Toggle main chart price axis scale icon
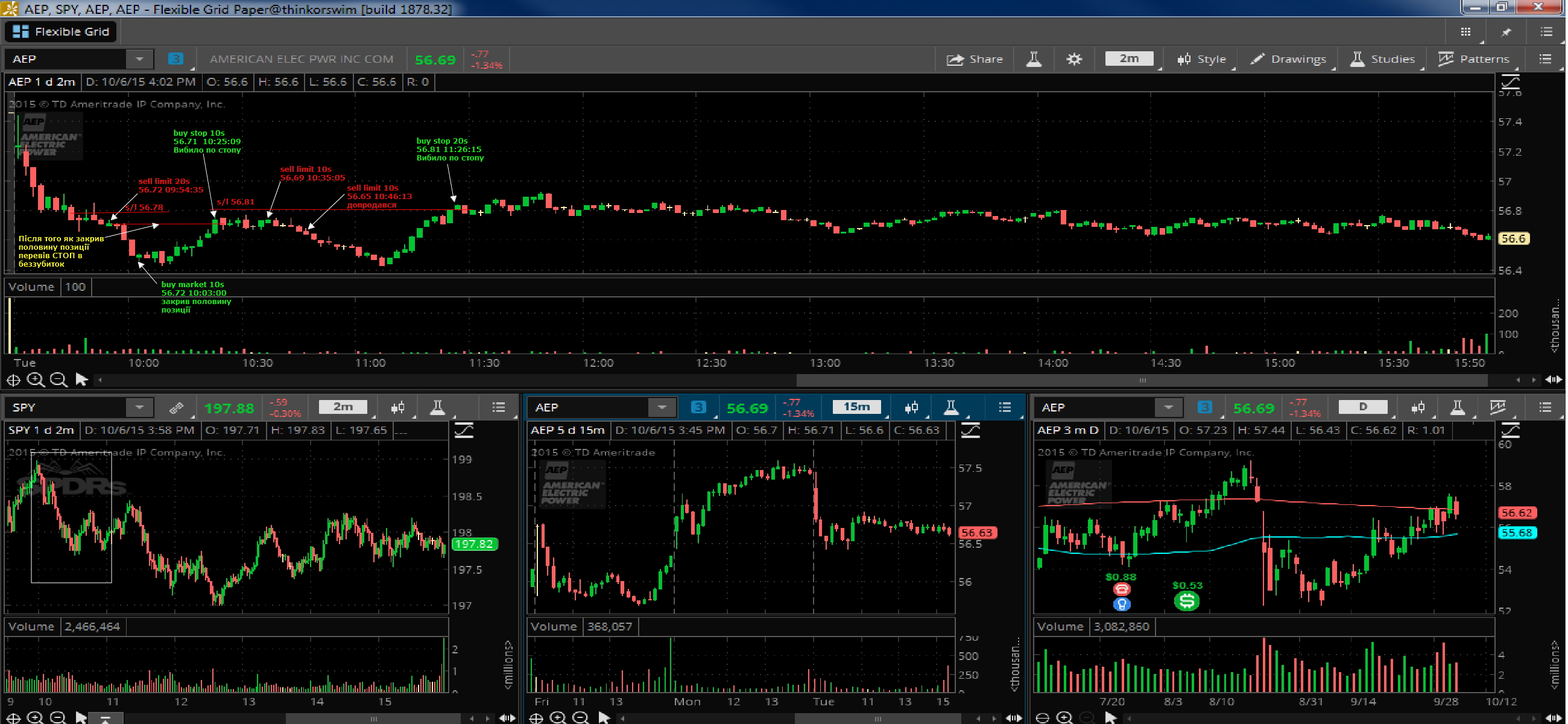1568x724 pixels. tap(1510, 81)
